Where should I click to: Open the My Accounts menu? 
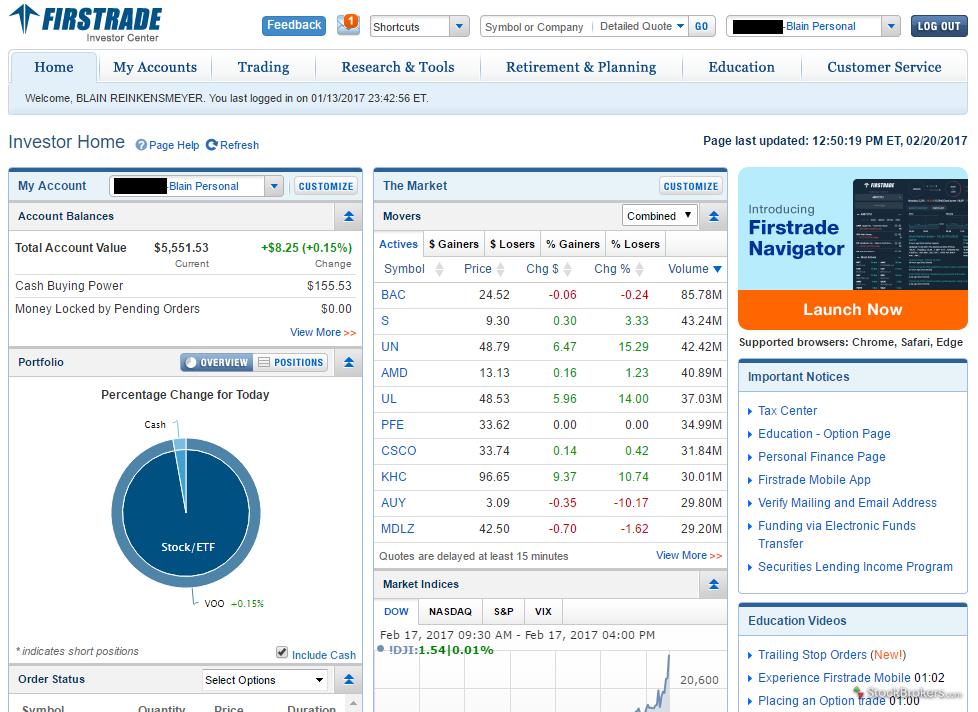(155, 67)
